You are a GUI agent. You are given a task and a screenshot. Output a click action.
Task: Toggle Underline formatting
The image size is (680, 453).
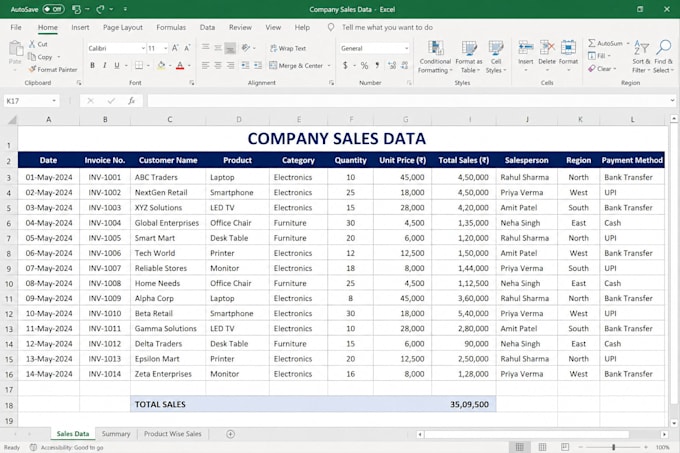[117, 65]
